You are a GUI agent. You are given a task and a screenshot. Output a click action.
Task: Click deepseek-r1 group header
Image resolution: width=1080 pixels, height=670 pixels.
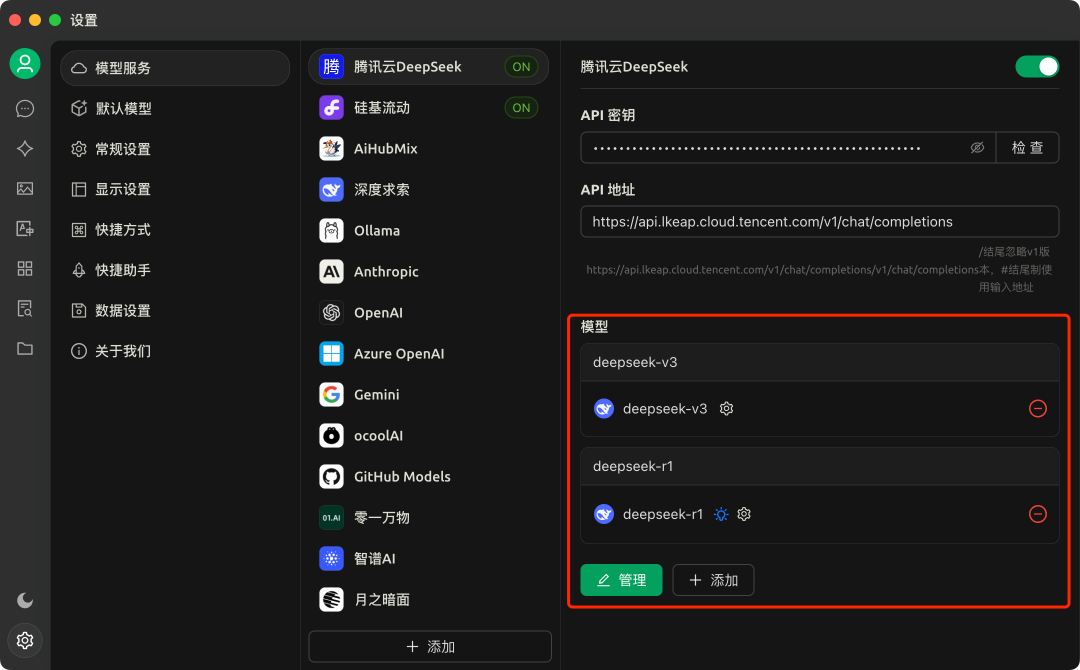coord(820,466)
